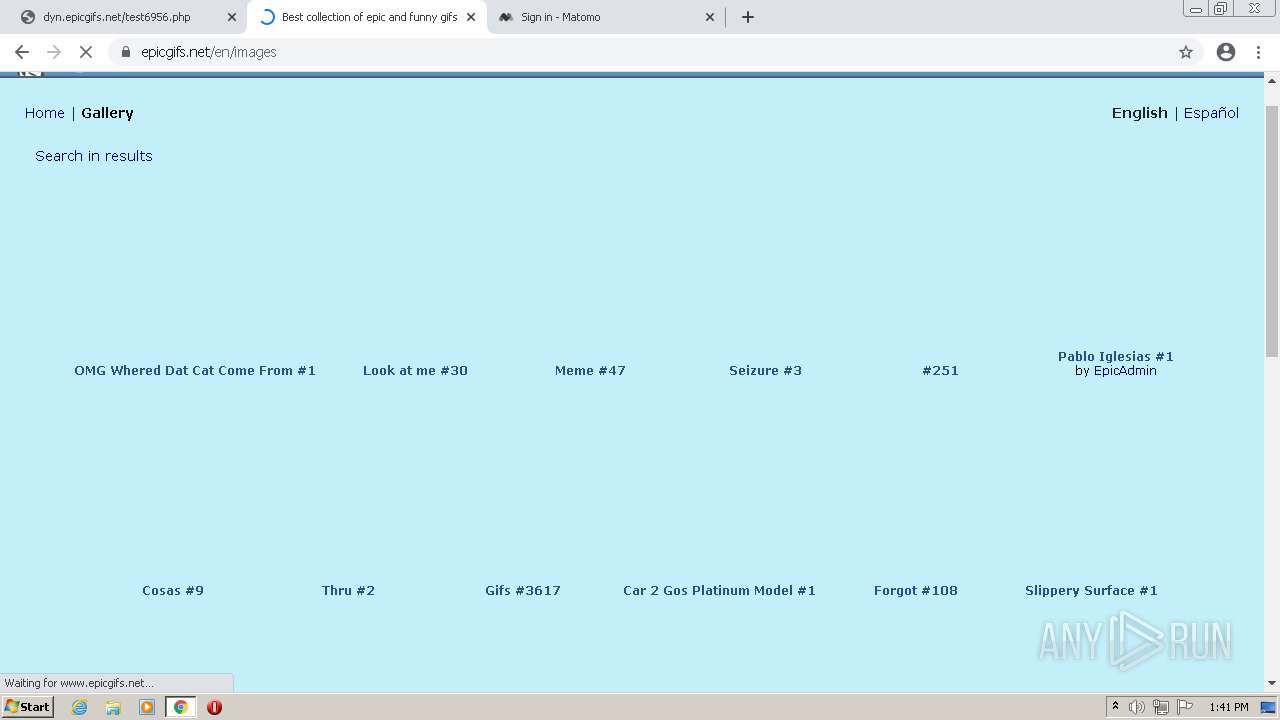Open a new tab with the plus button

[x=748, y=17]
